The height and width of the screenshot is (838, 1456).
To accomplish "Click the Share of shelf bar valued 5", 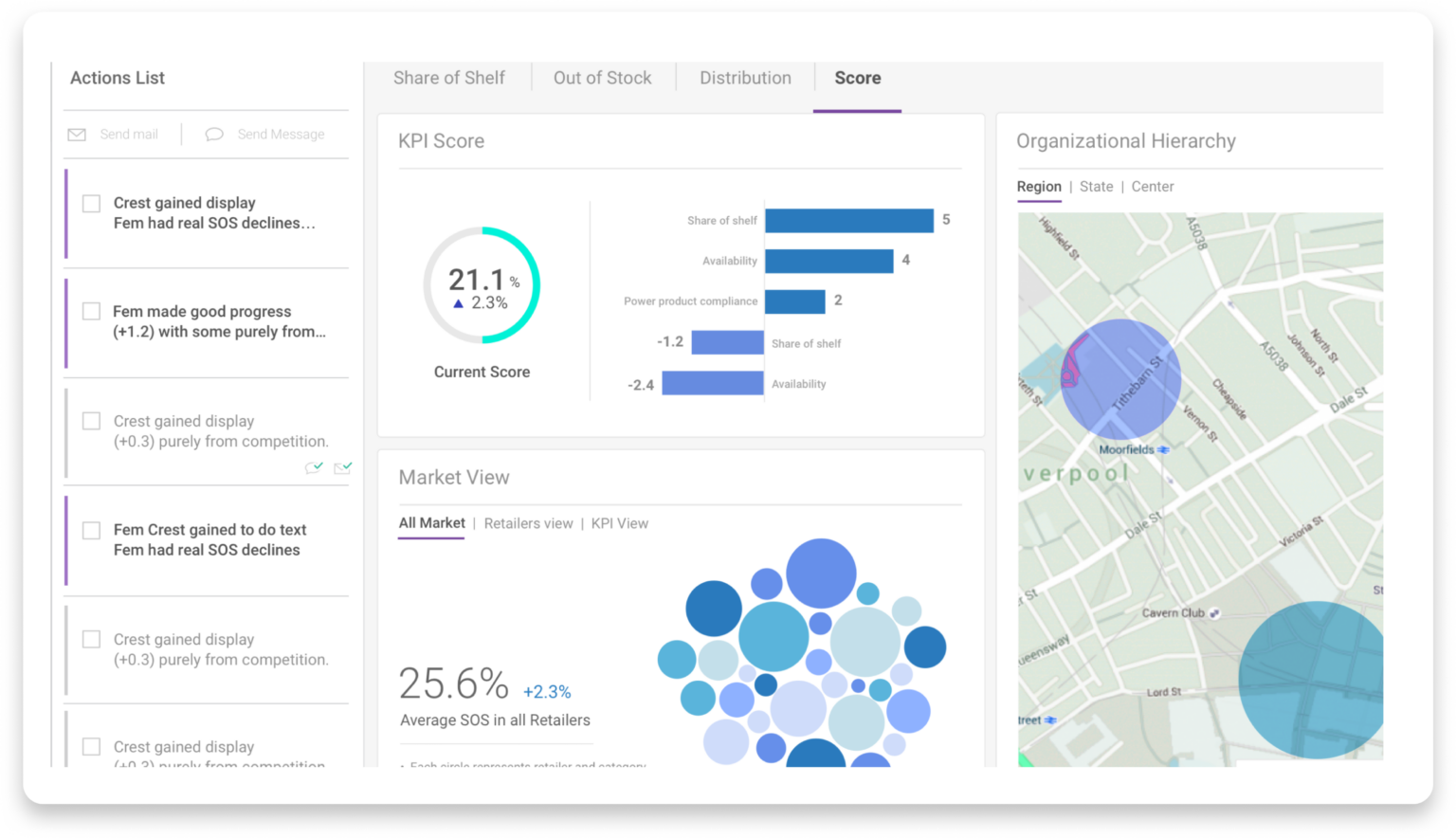I will coord(848,221).
